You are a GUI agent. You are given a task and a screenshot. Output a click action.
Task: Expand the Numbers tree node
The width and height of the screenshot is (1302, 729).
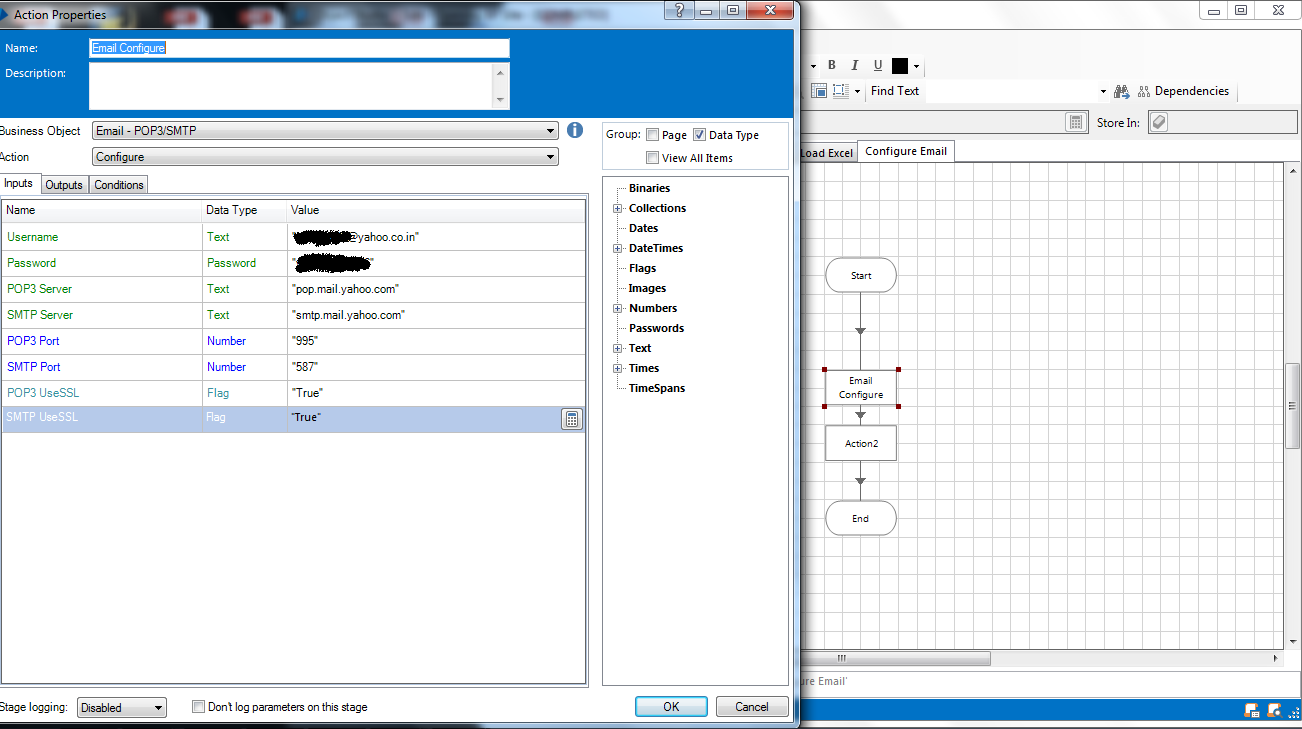coord(618,308)
